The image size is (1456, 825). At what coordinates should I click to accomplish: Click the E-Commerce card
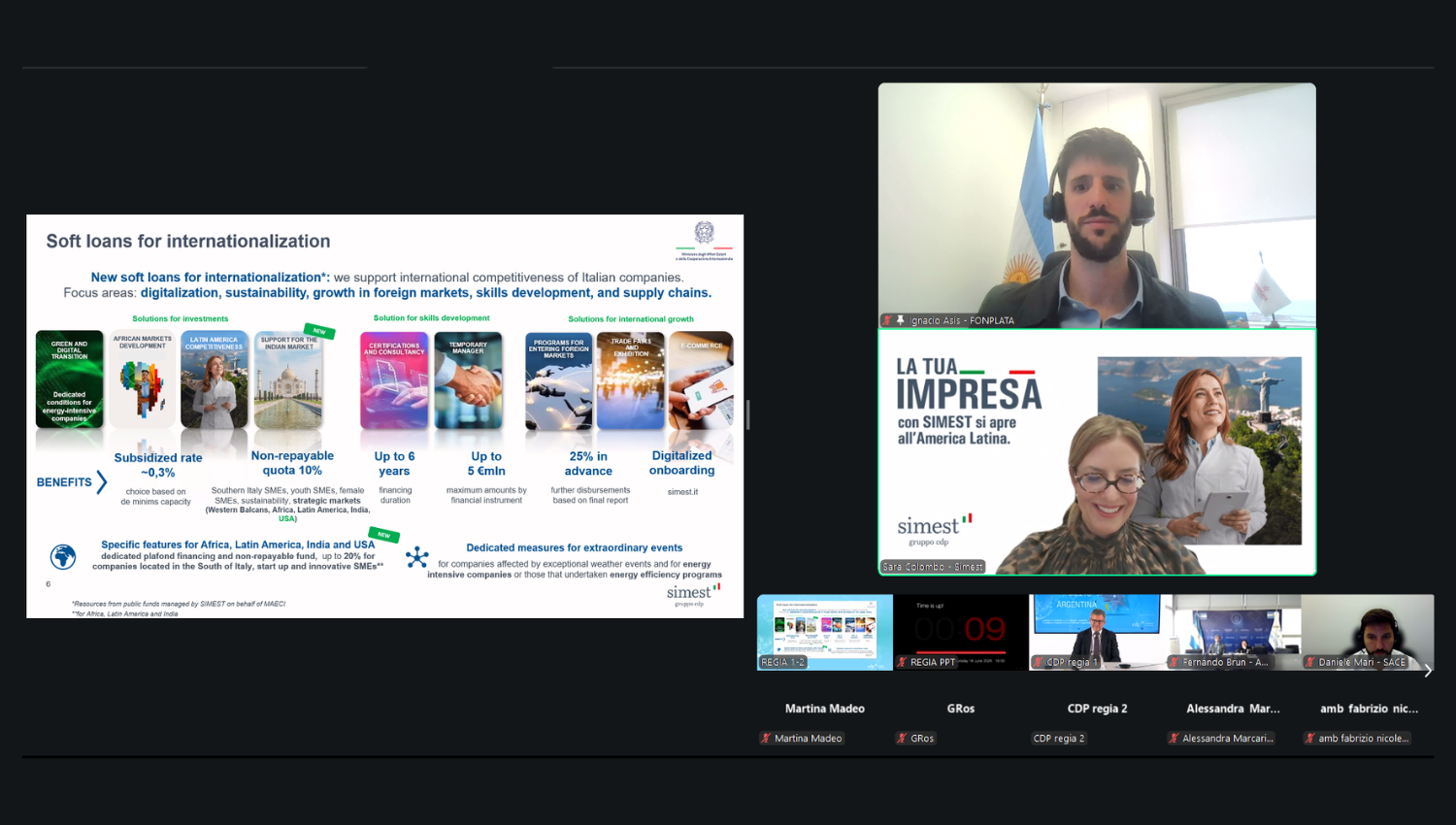(701, 381)
